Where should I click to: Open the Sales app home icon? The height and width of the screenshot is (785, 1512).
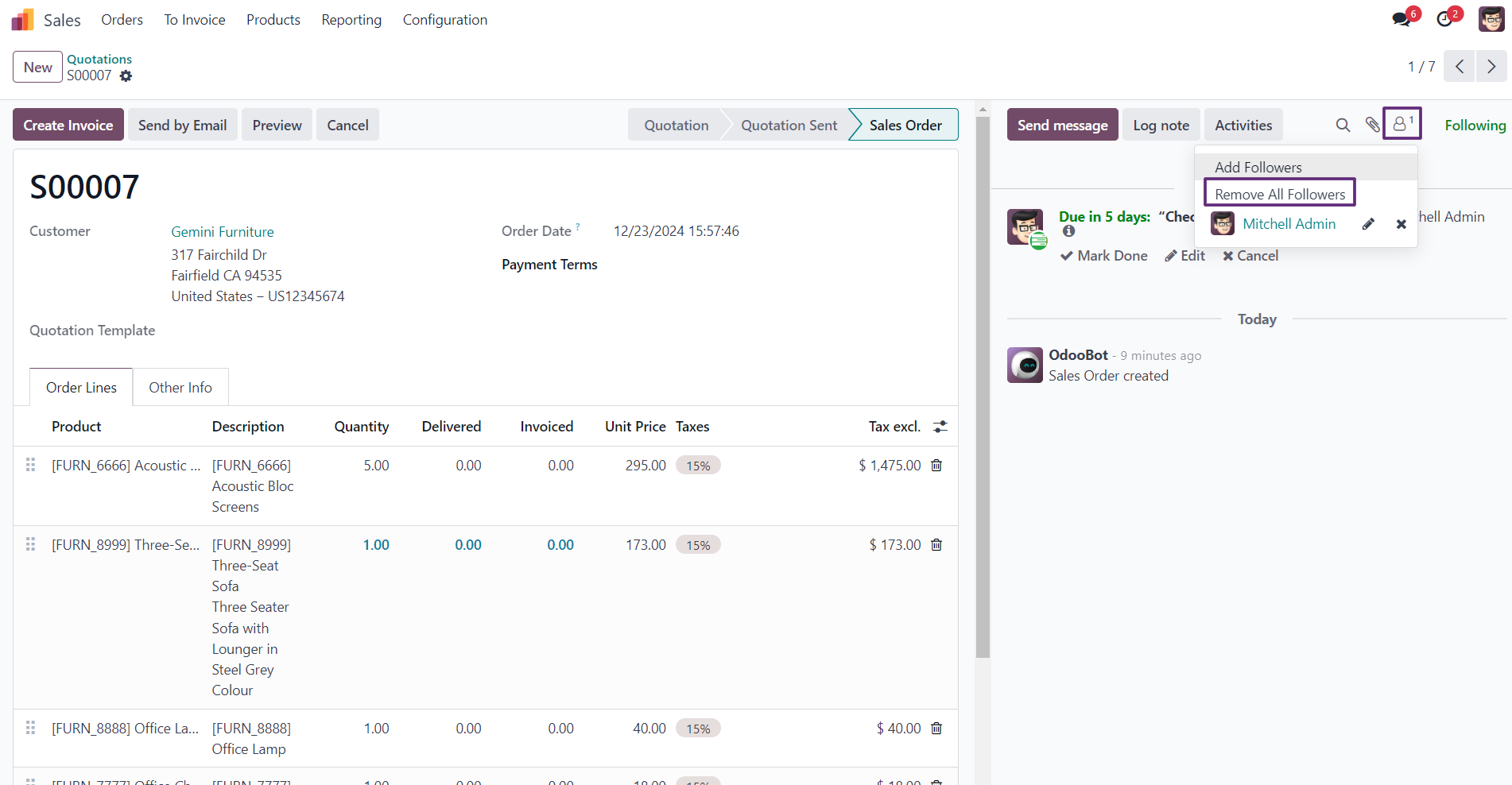[x=22, y=20]
